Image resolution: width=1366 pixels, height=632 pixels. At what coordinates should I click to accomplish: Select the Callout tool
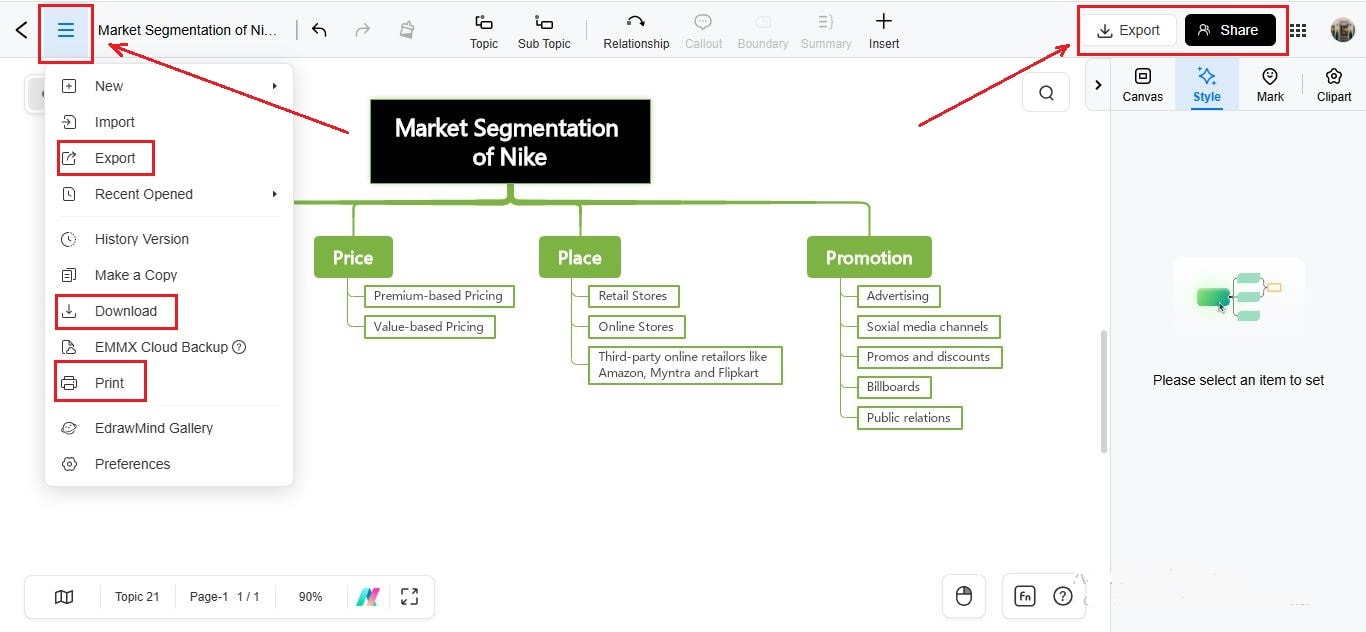click(703, 31)
